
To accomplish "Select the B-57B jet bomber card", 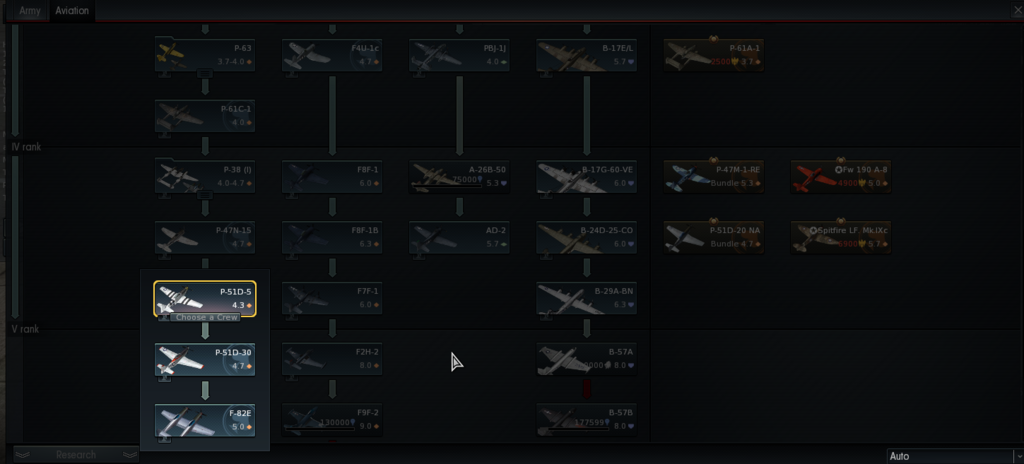I will pos(586,420).
